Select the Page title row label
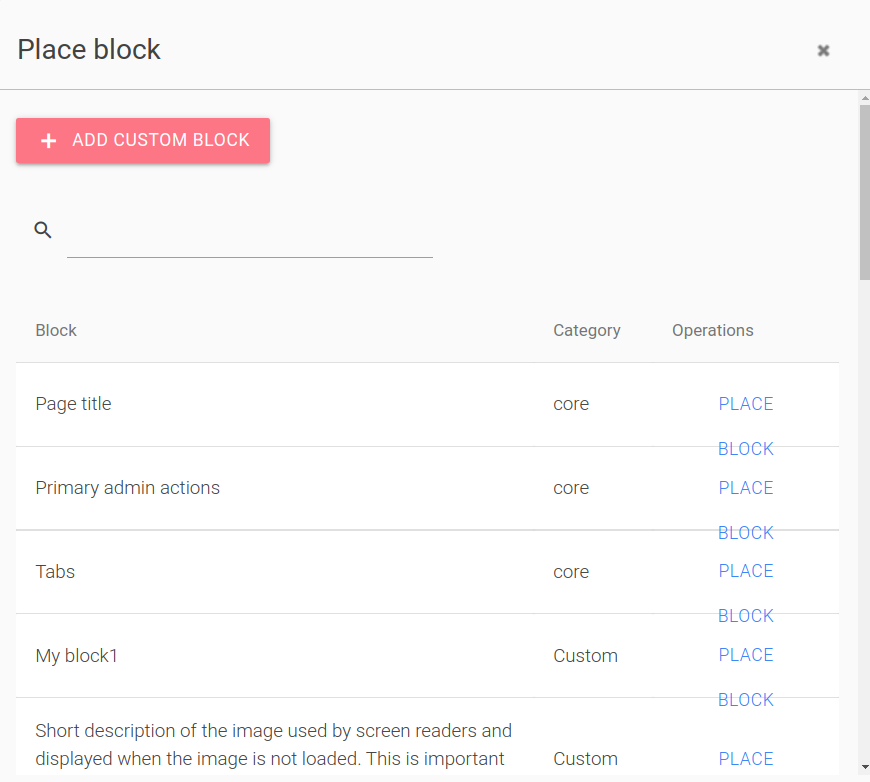Screen dimensions: 870x782 (73, 403)
